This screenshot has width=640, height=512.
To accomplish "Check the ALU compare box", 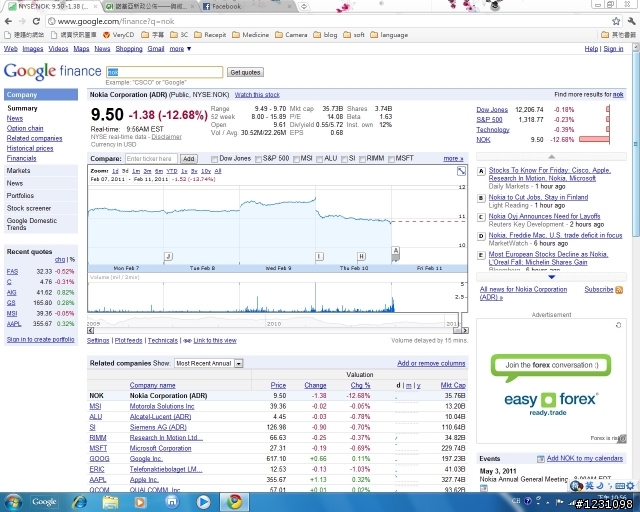I will coord(320,159).
